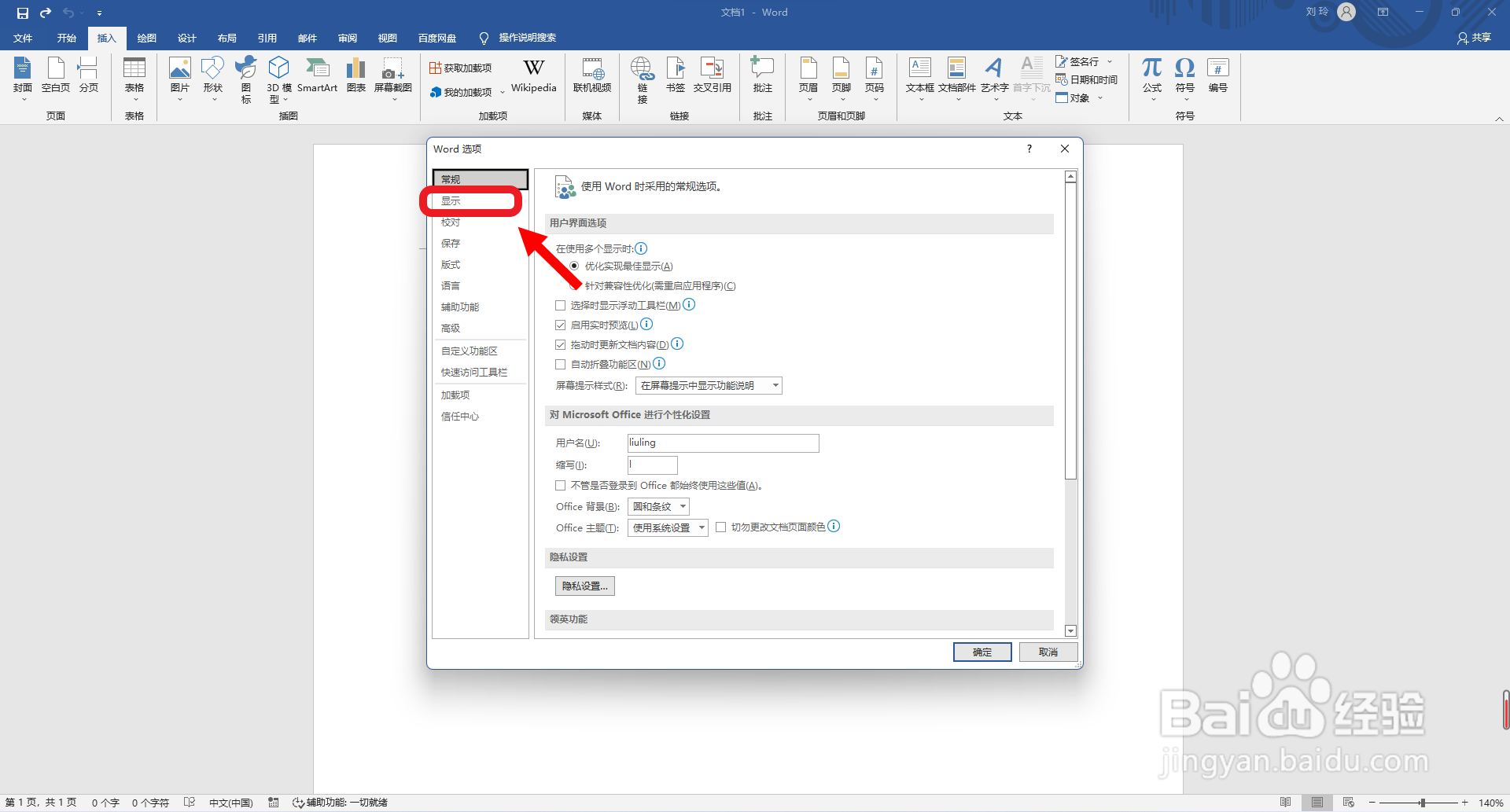Check 不管是否登录到 Office 都始终使用这些值
The image size is (1510, 812).
pos(561,486)
